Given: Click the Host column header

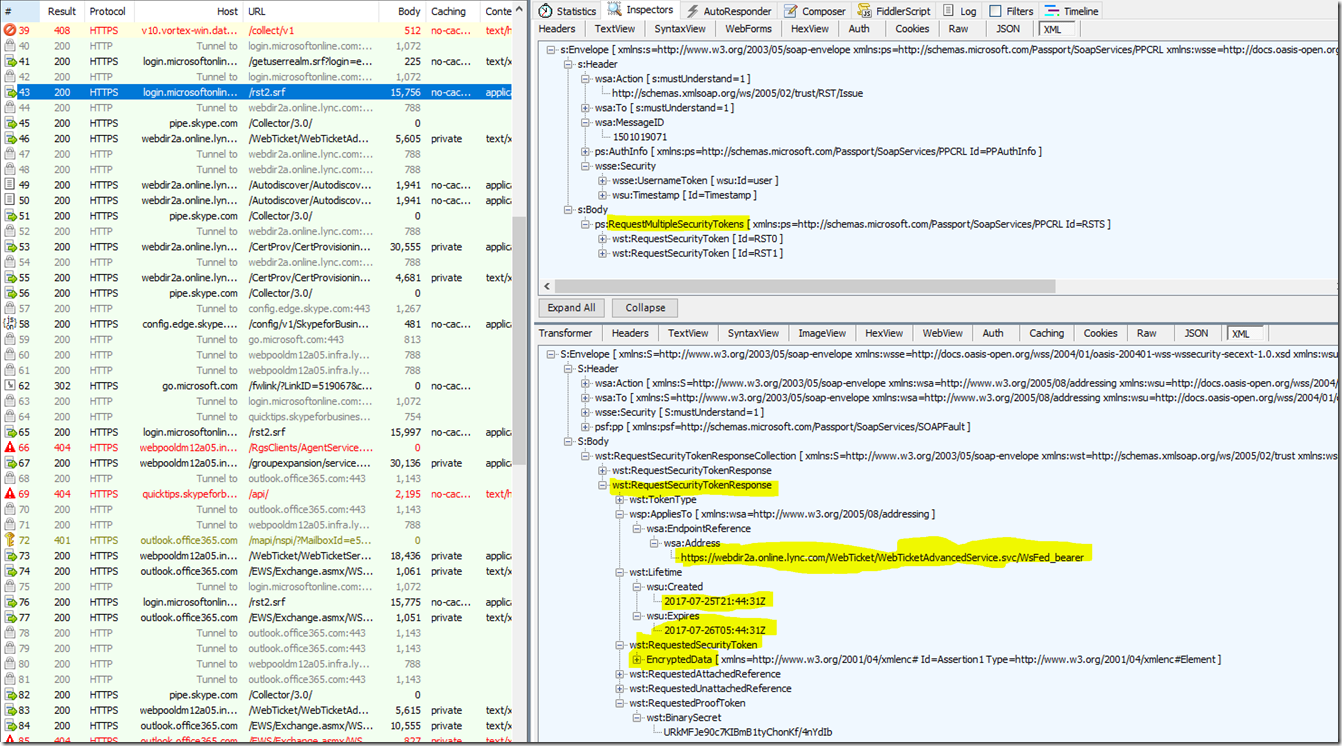Looking at the screenshot, I should (188, 11).
